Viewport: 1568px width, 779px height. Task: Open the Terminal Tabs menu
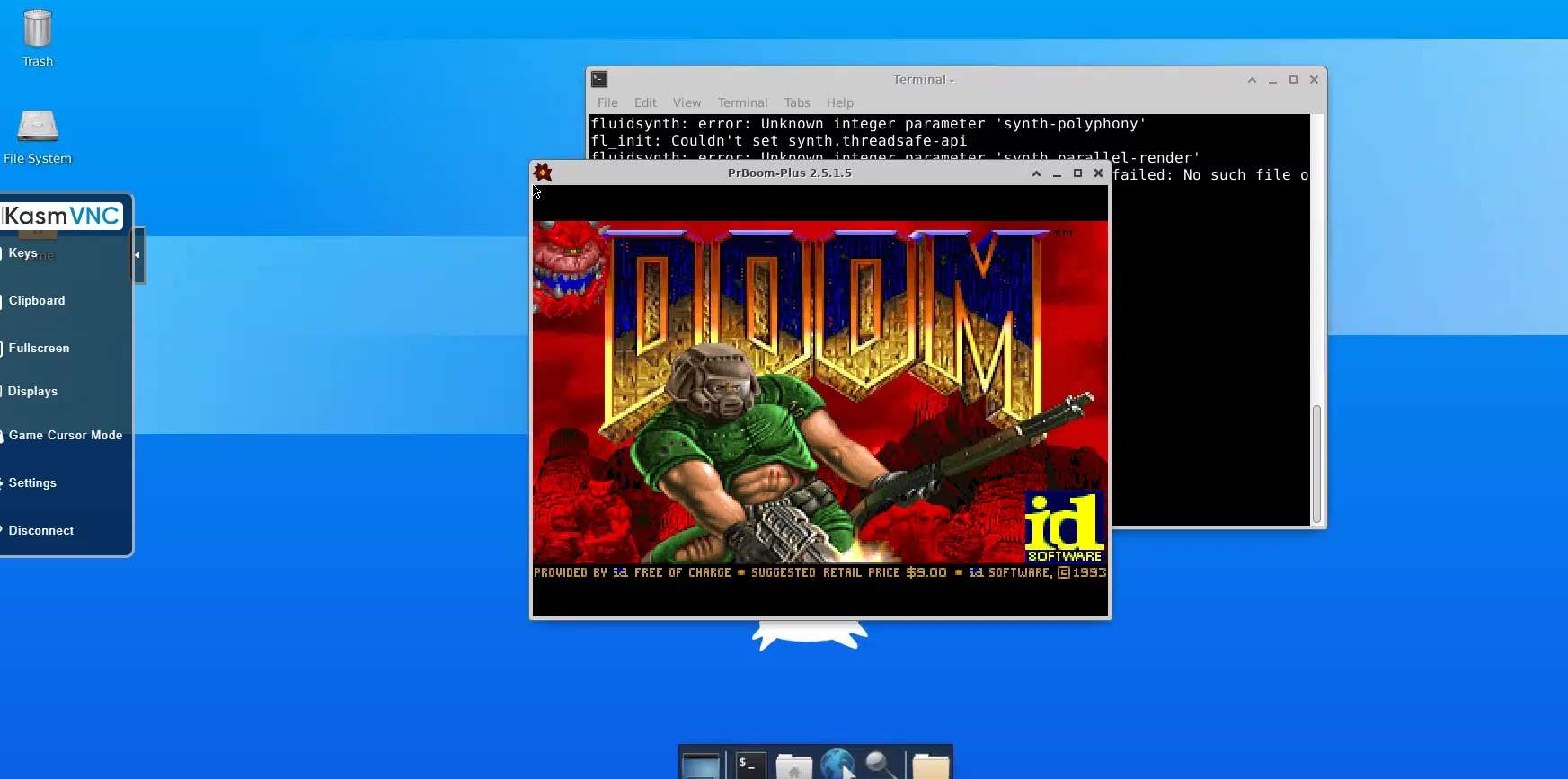pos(796,102)
